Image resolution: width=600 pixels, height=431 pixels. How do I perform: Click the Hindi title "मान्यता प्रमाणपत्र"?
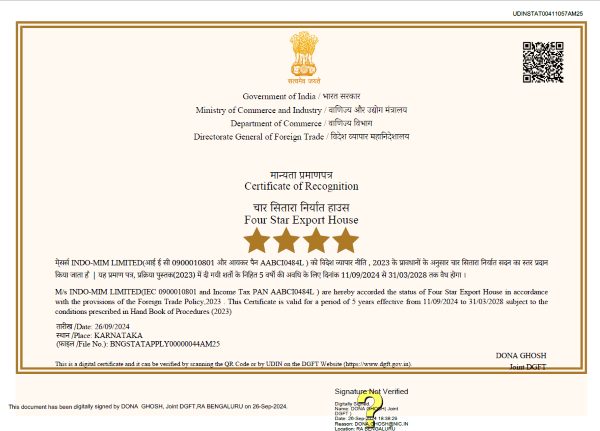pos(301,175)
